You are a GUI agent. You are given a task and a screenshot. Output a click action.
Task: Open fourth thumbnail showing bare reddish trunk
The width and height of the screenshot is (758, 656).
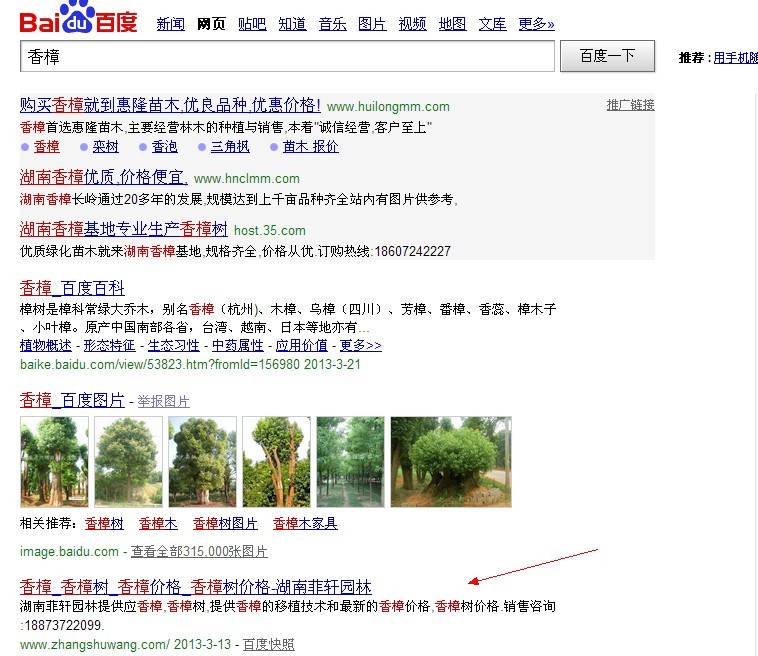(x=277, y=462)
